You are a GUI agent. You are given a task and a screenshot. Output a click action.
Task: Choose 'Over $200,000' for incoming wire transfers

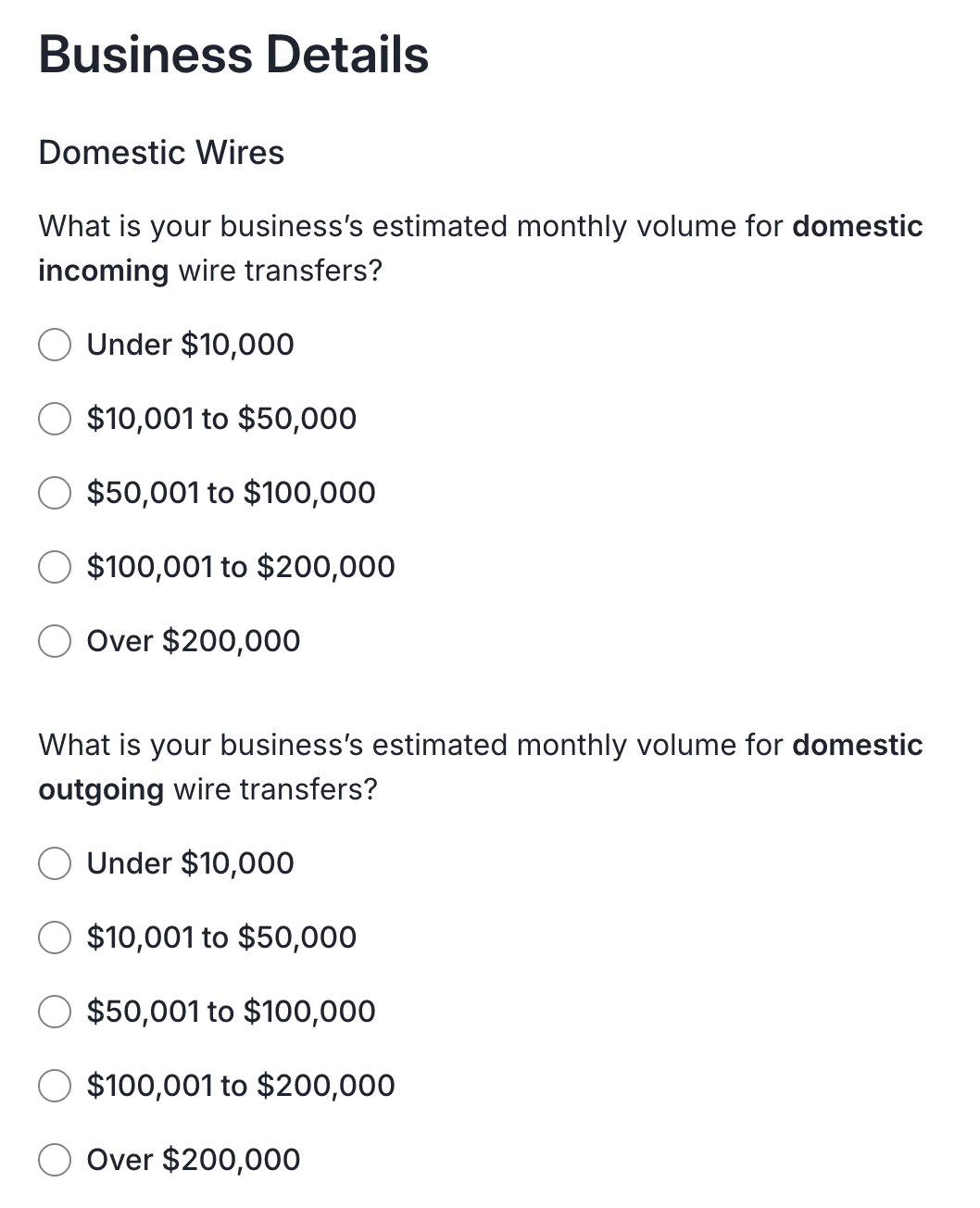point(55,641)
